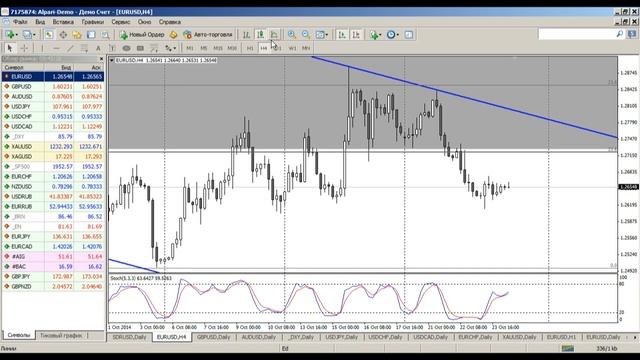Open the Графики menu
Image resolution: width=640 pixels, height=360 pixels.
tap(93, 22)
